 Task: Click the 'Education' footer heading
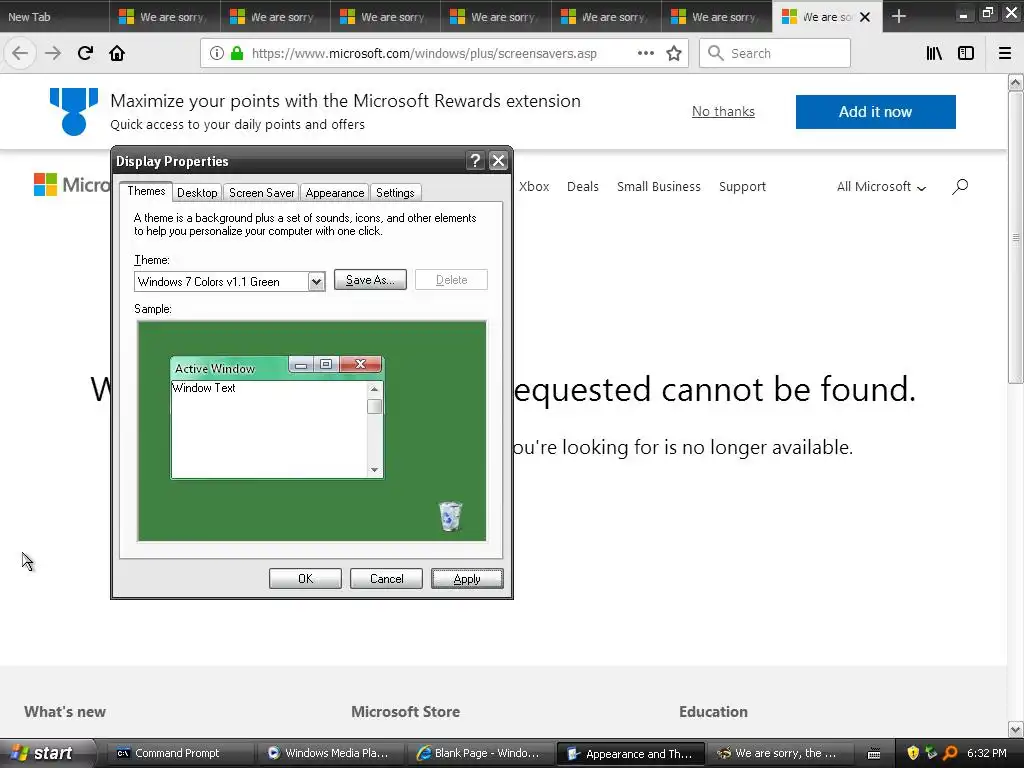(x=713, y=712)
